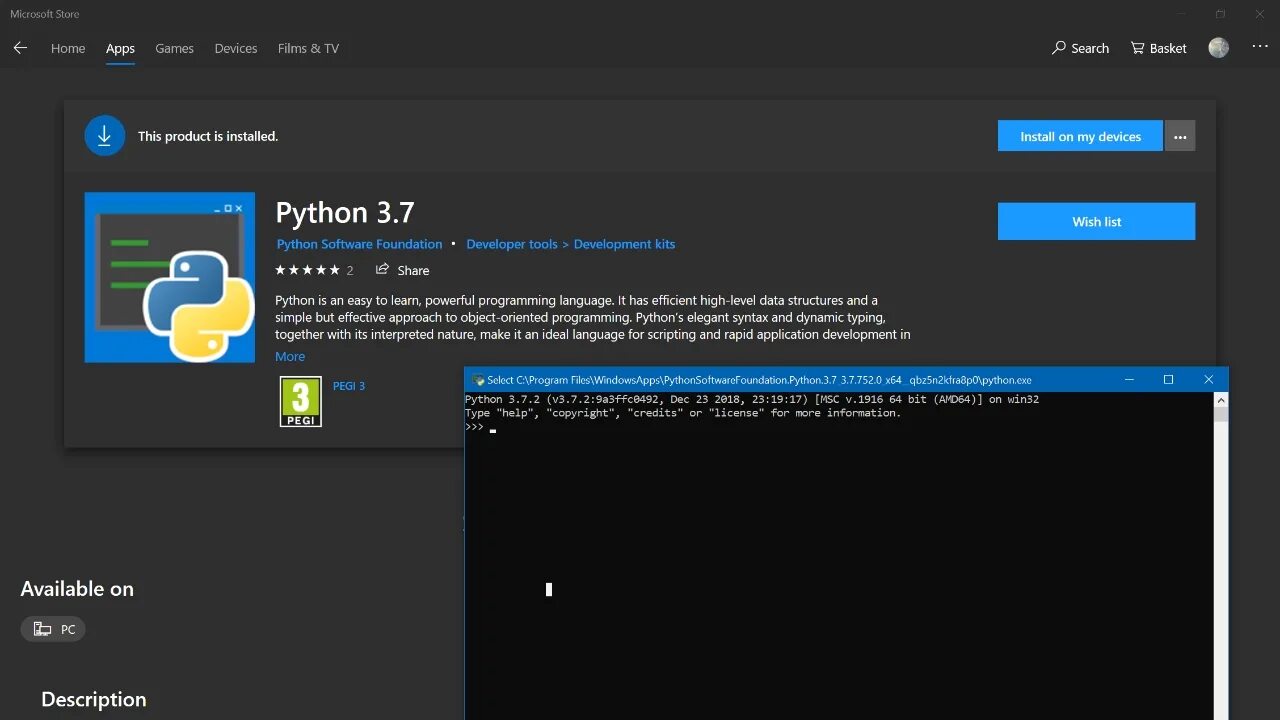The height and width of the screenshot is (720, 1280).
Task: Click the download arrow icon by installed notice
Action: 104,136
